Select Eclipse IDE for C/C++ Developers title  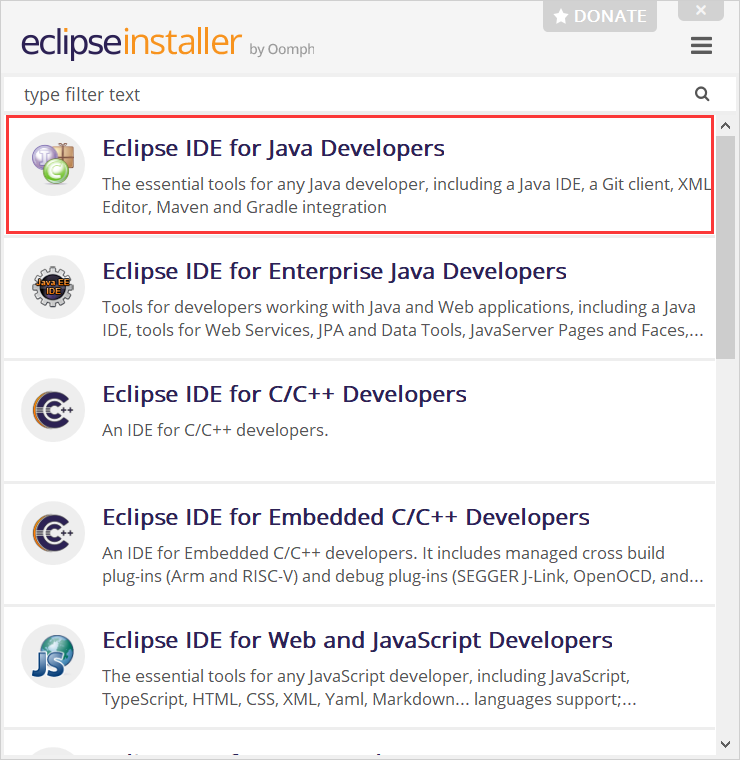(x=284, y=395)
